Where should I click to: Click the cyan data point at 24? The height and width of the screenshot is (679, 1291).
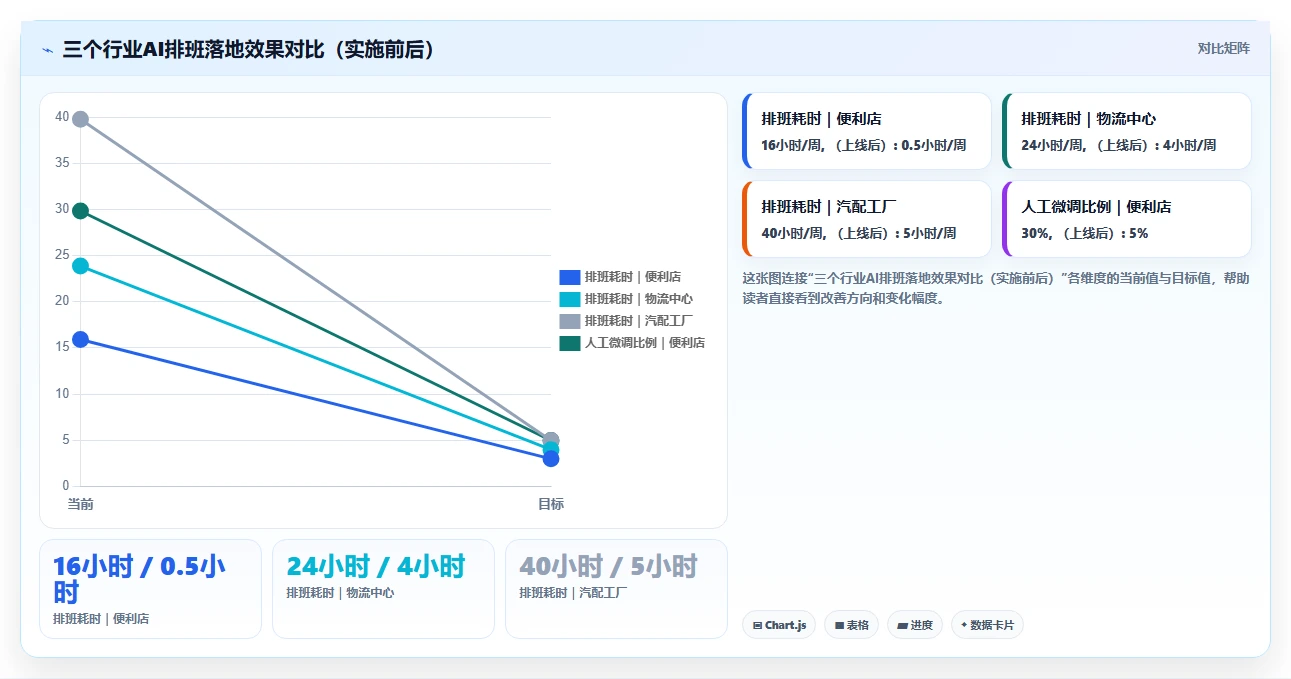point(81,266)
